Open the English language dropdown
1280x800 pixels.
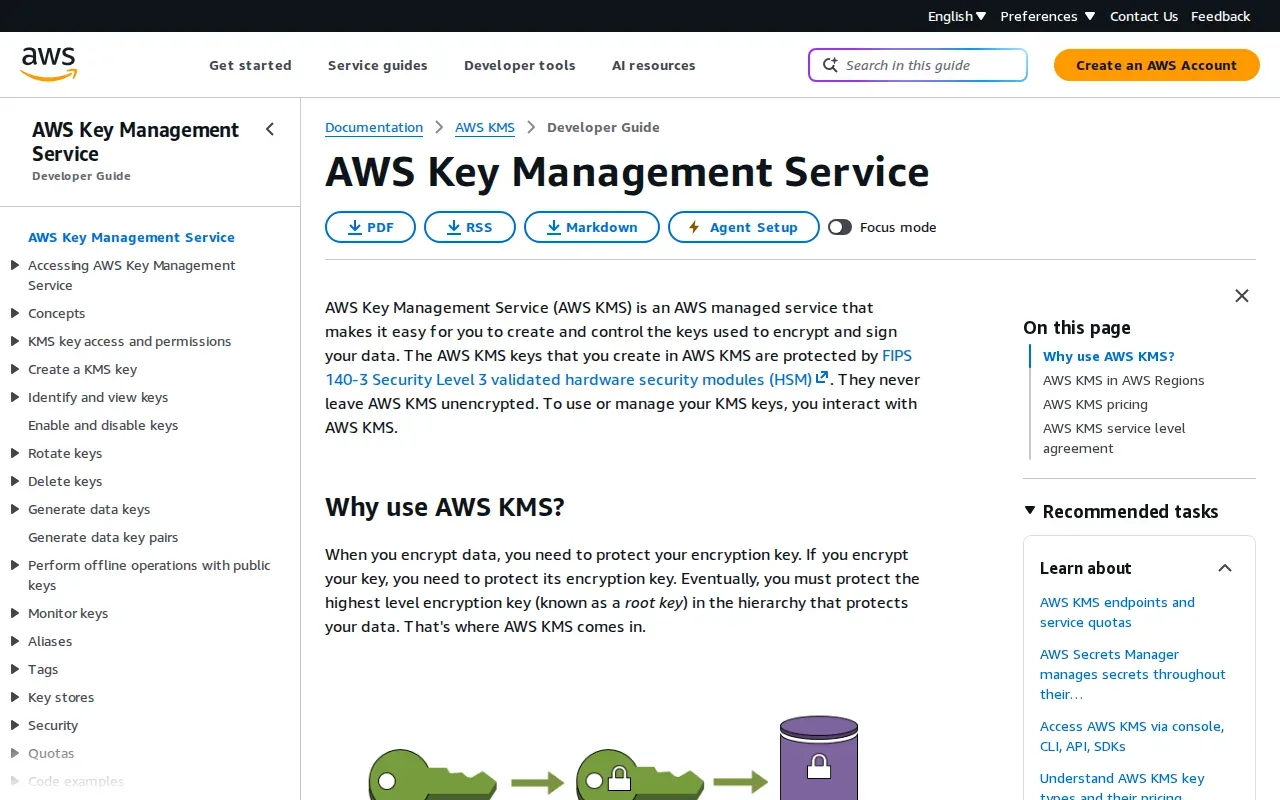(x=957, y=16)
